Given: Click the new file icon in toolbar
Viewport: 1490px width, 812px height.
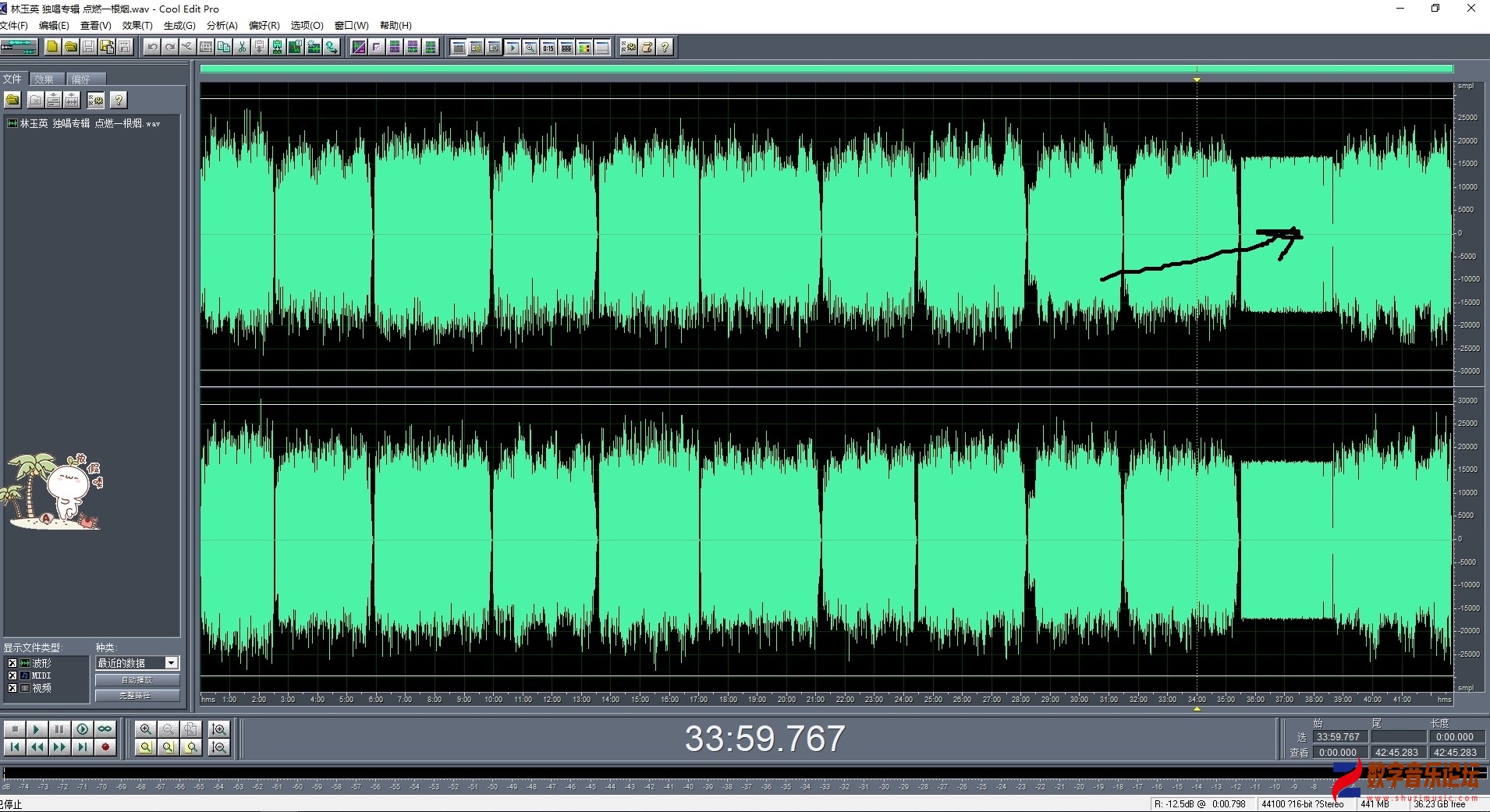Looking at the screenshot, I should [x=52, y=48].
